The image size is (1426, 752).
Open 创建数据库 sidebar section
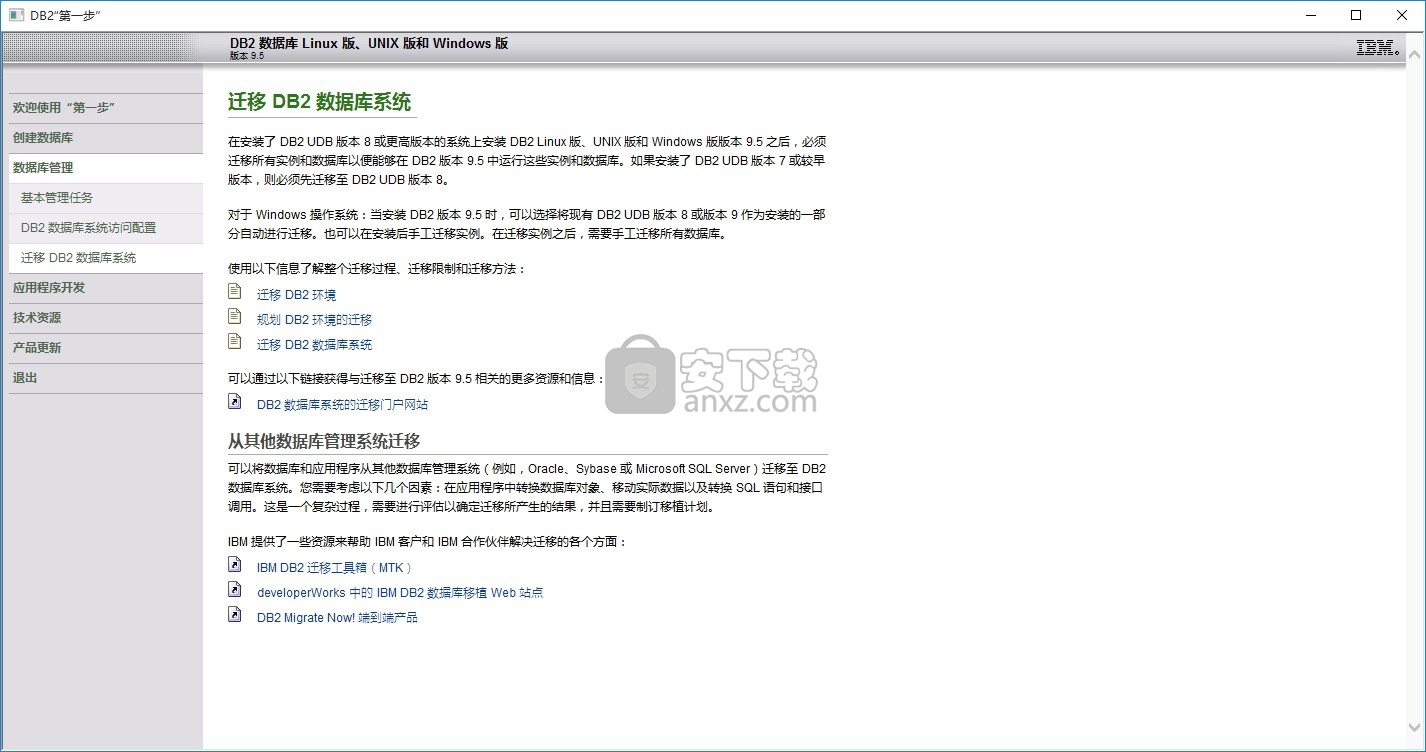[x=106, y=138]
